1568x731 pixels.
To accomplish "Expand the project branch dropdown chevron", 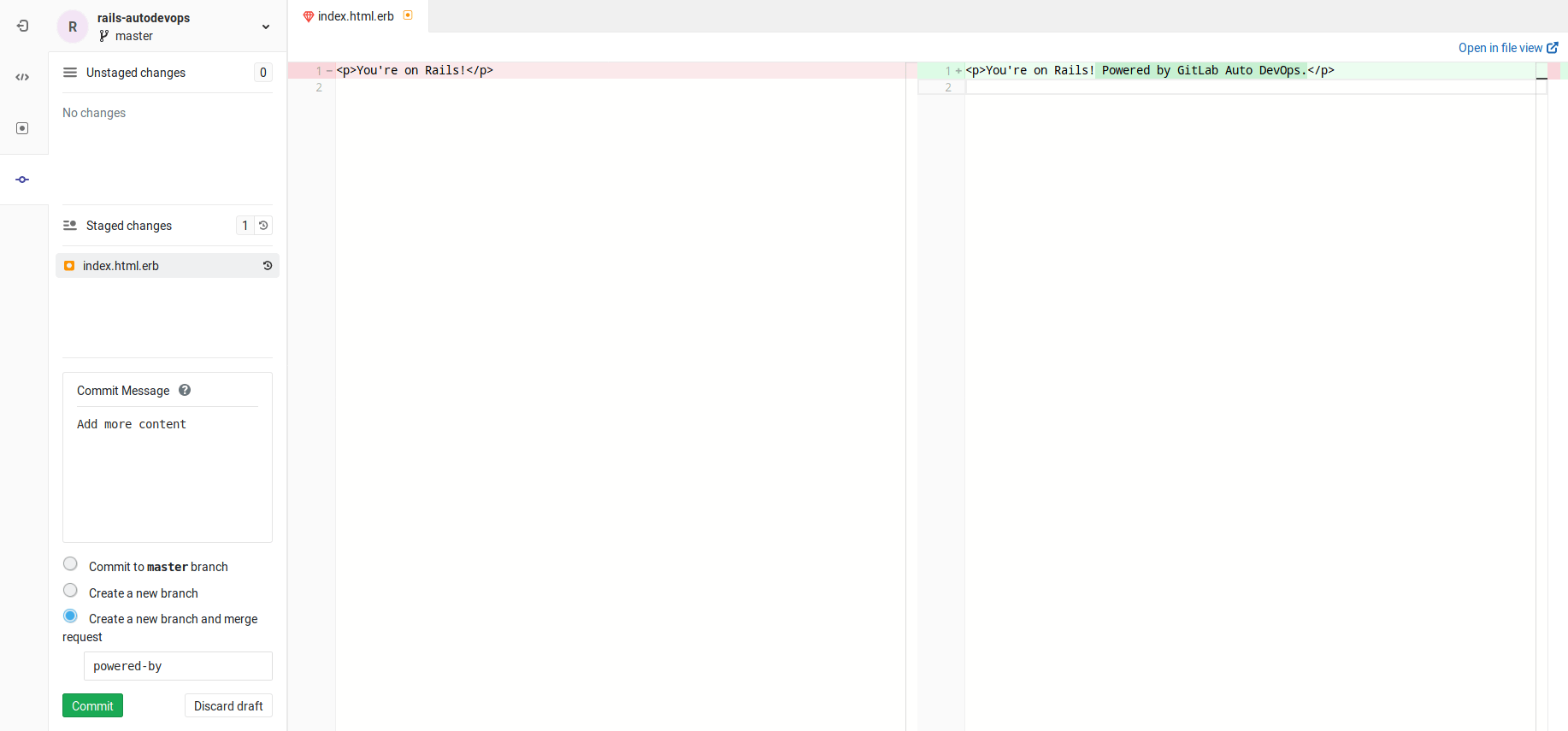I will (x=266, y=27).
